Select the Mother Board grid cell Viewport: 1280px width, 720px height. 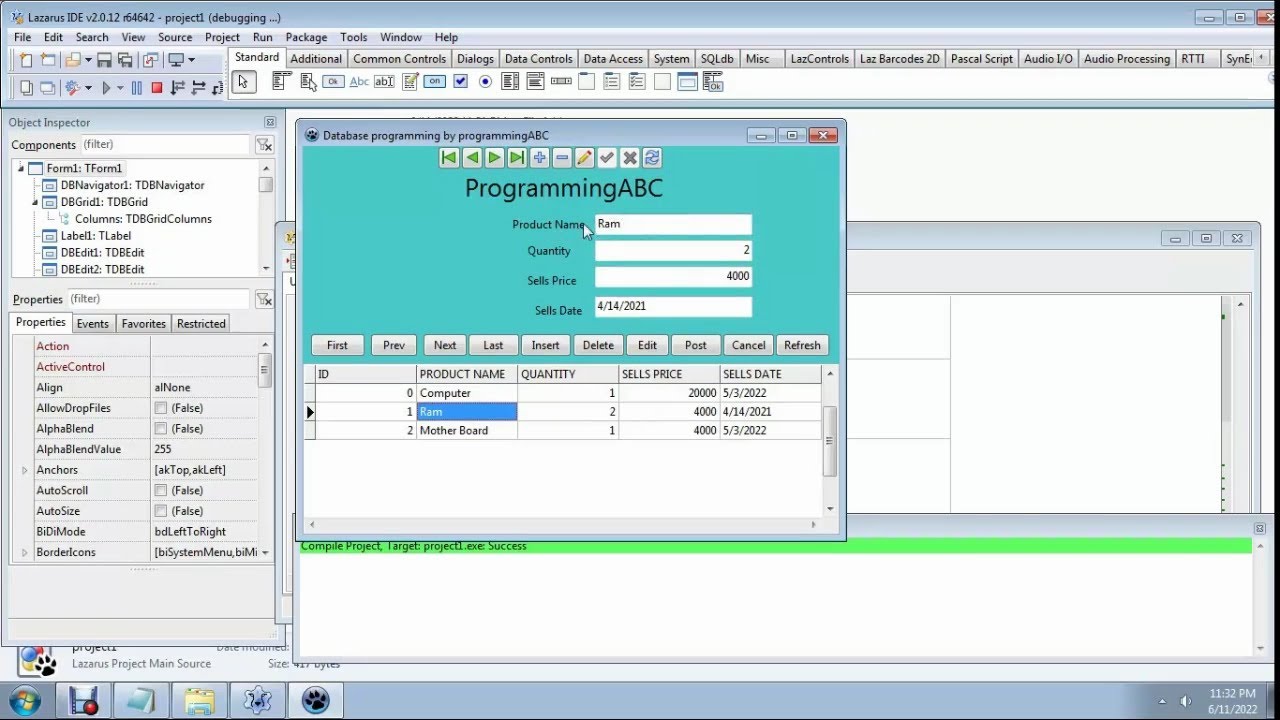[467, 431]
